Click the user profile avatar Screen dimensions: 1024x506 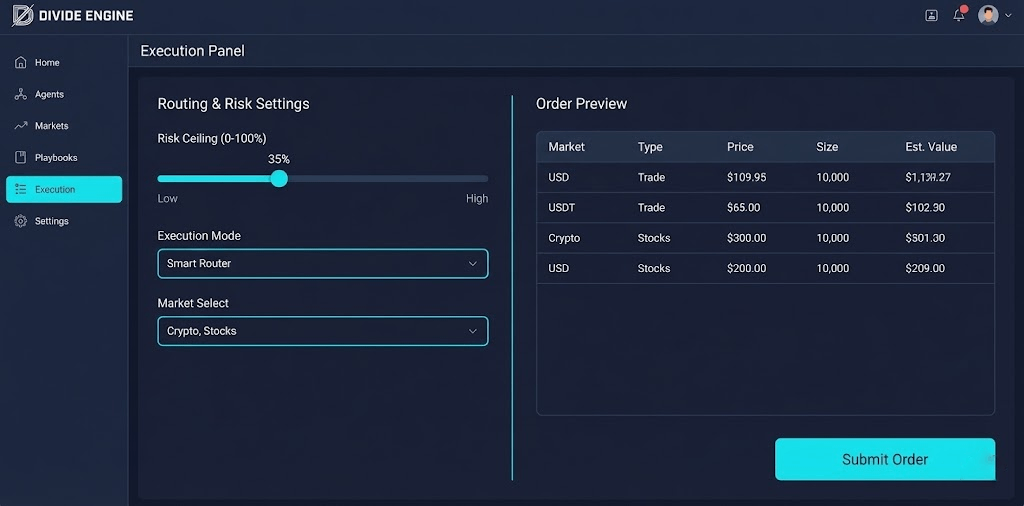point(987,15)
